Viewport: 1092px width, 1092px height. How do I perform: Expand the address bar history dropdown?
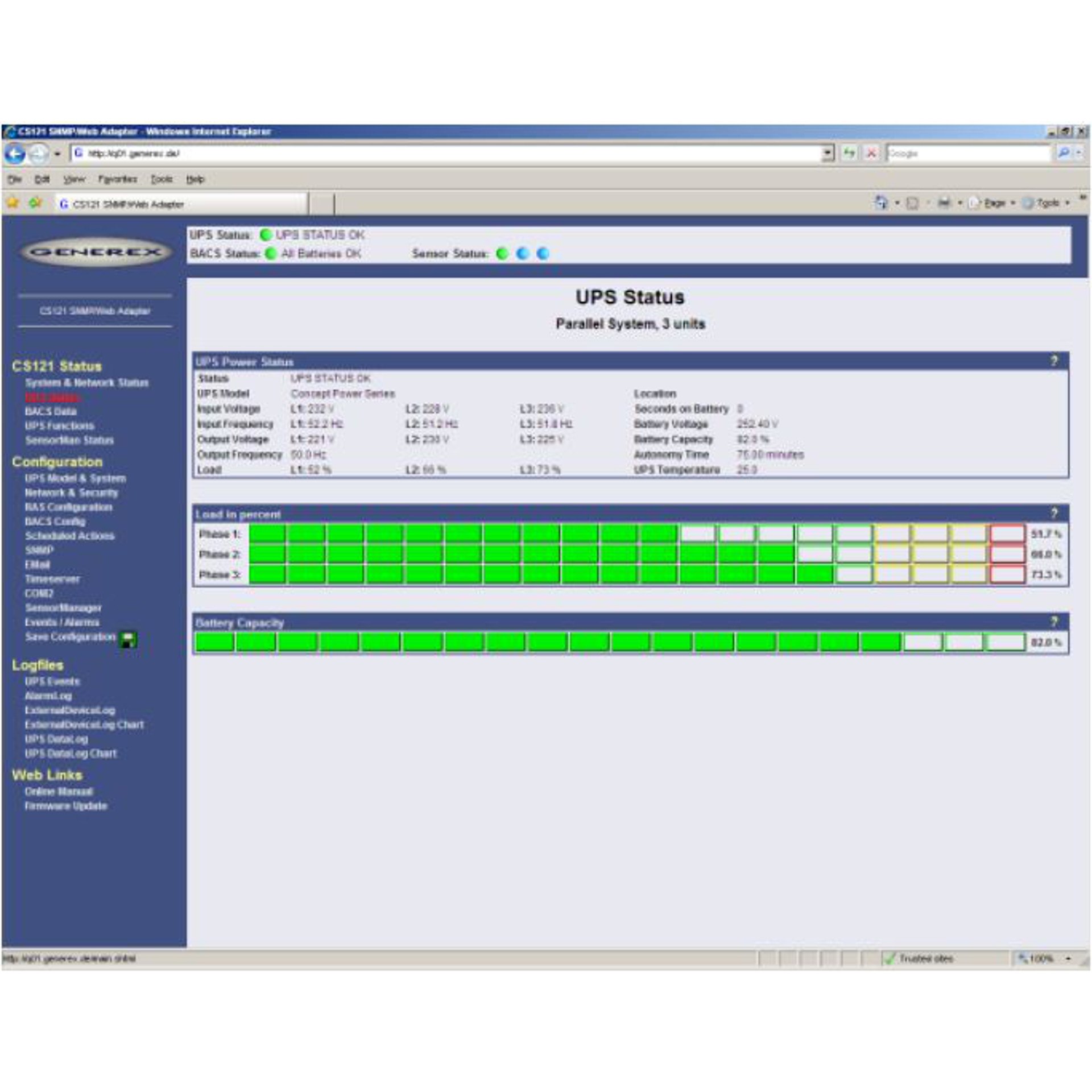pyautogui.click(x=828, y=154)
